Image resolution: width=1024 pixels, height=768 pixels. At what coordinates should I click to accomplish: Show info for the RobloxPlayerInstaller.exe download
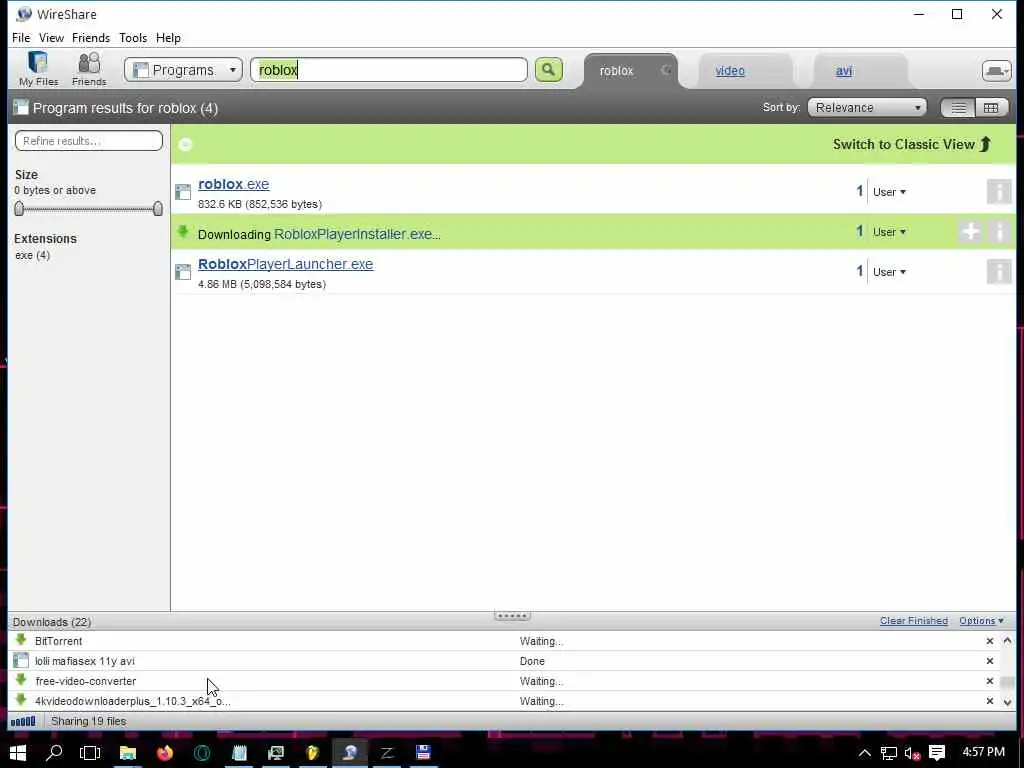tap(999, 231)
